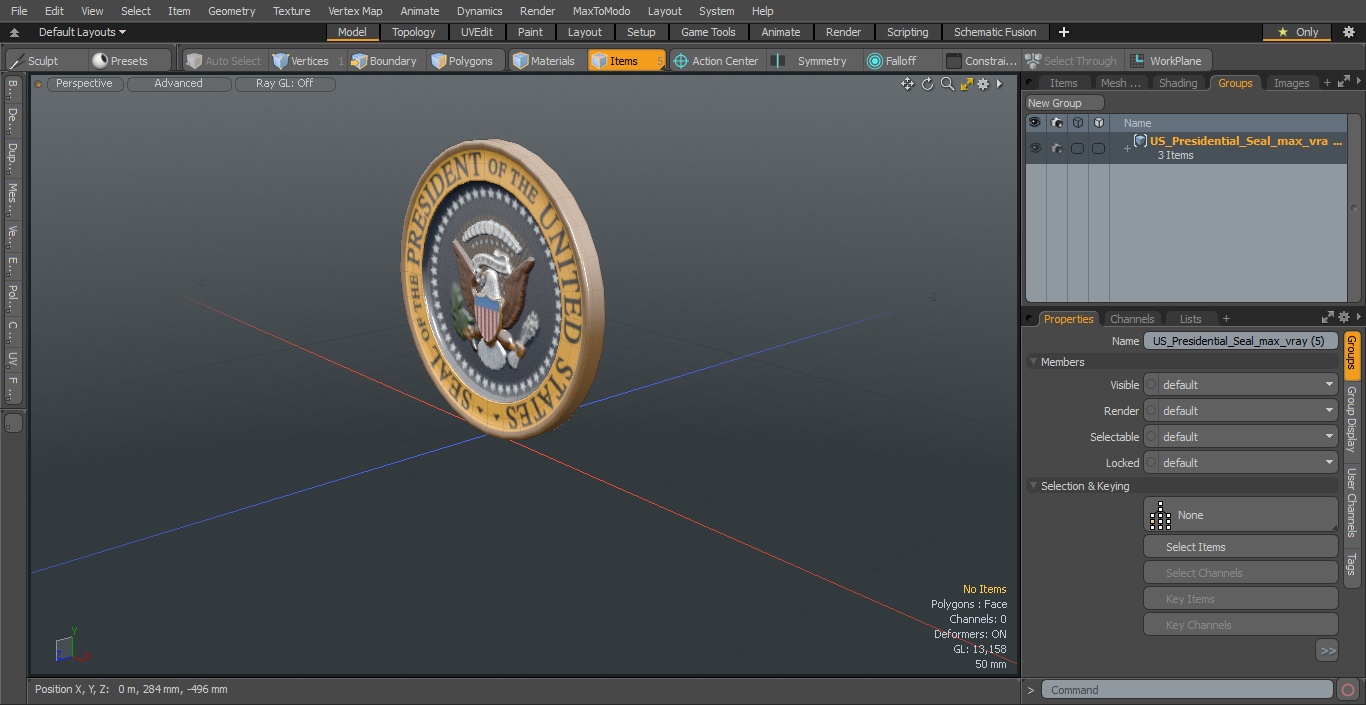Switch to the UVEdit layout tab

[x=477, y=32]
